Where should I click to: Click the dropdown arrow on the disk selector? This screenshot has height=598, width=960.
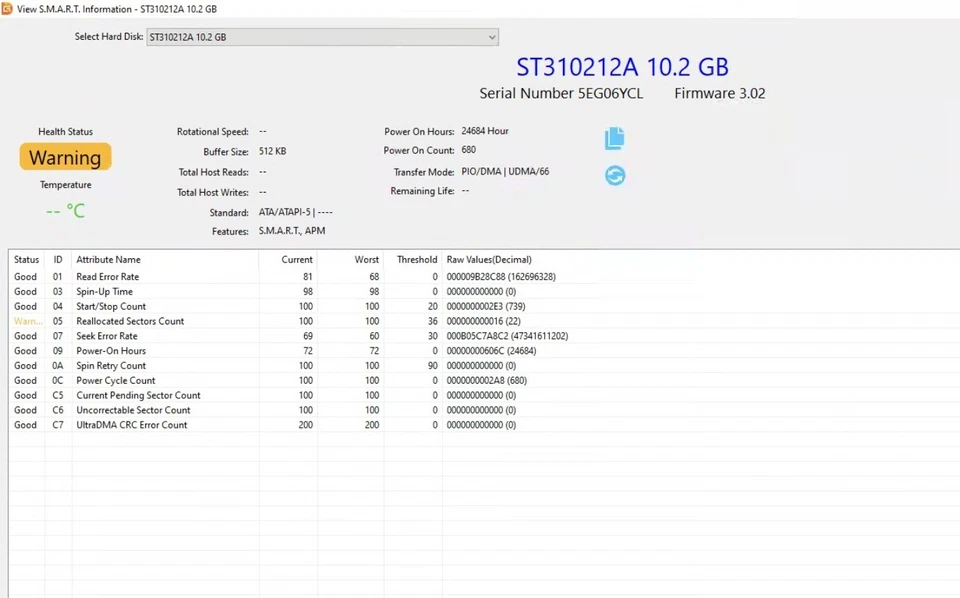(491, 37)
